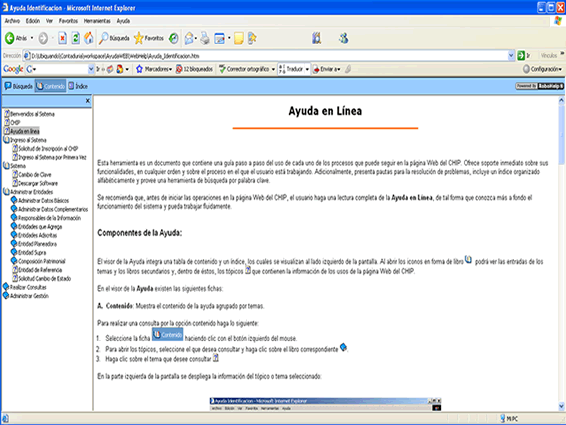This screenshot has width=566, height=425.
Task: Open the Bienvenidos al Sistema topic
Action: [29, 114]
